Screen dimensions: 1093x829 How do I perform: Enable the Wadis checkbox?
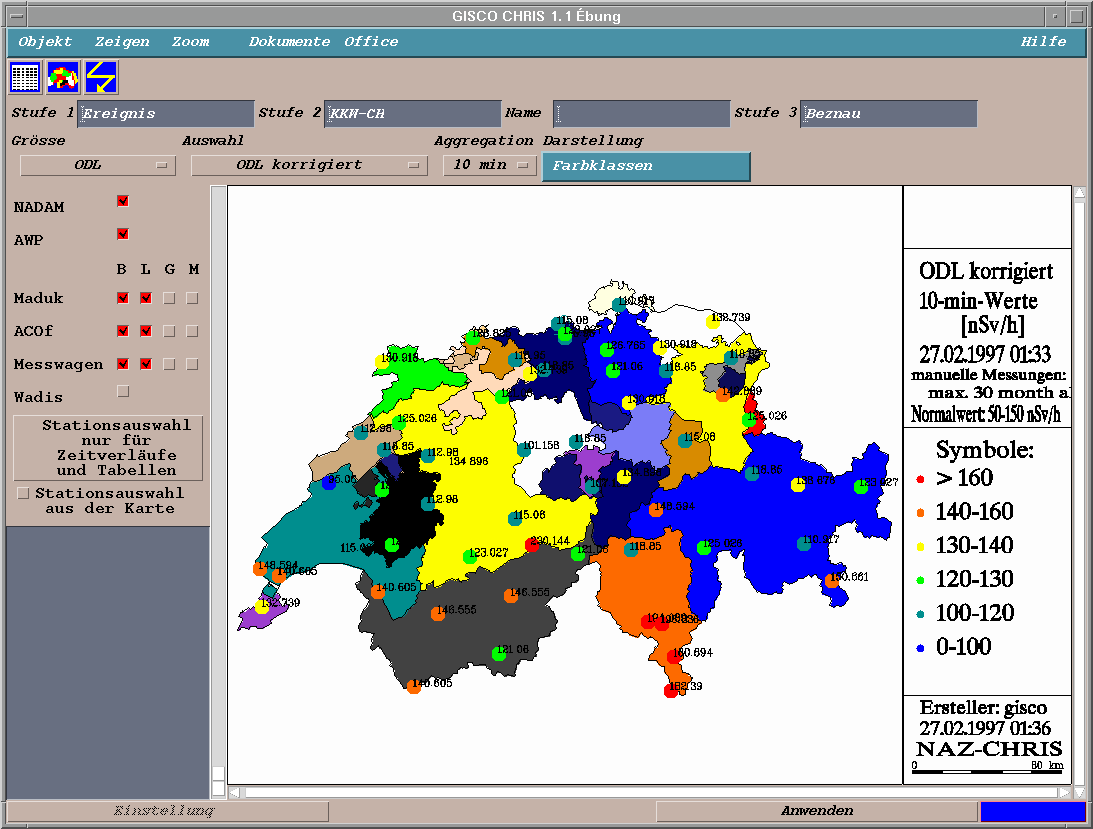(123, 391)
